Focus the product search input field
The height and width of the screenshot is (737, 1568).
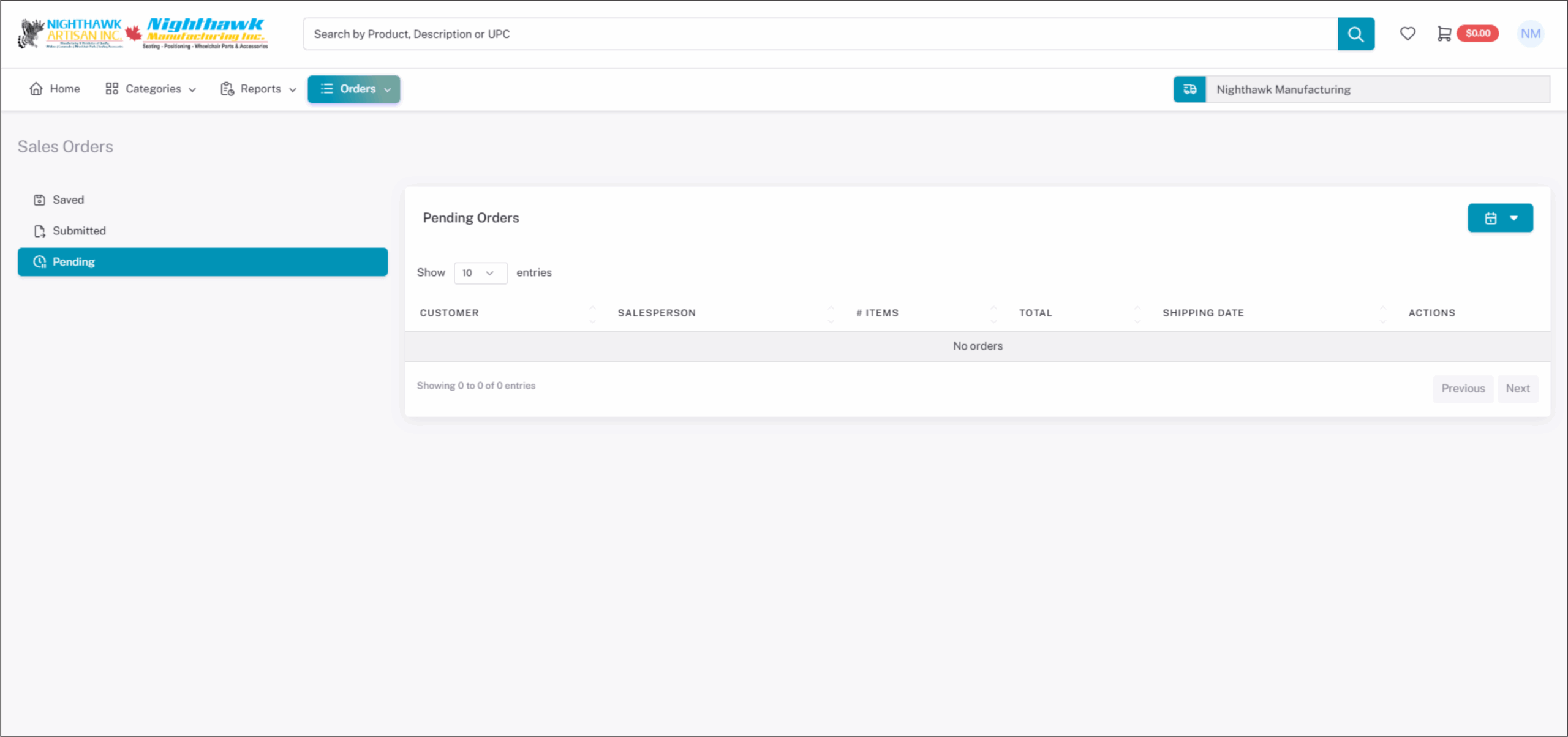(x=820, y=34)
